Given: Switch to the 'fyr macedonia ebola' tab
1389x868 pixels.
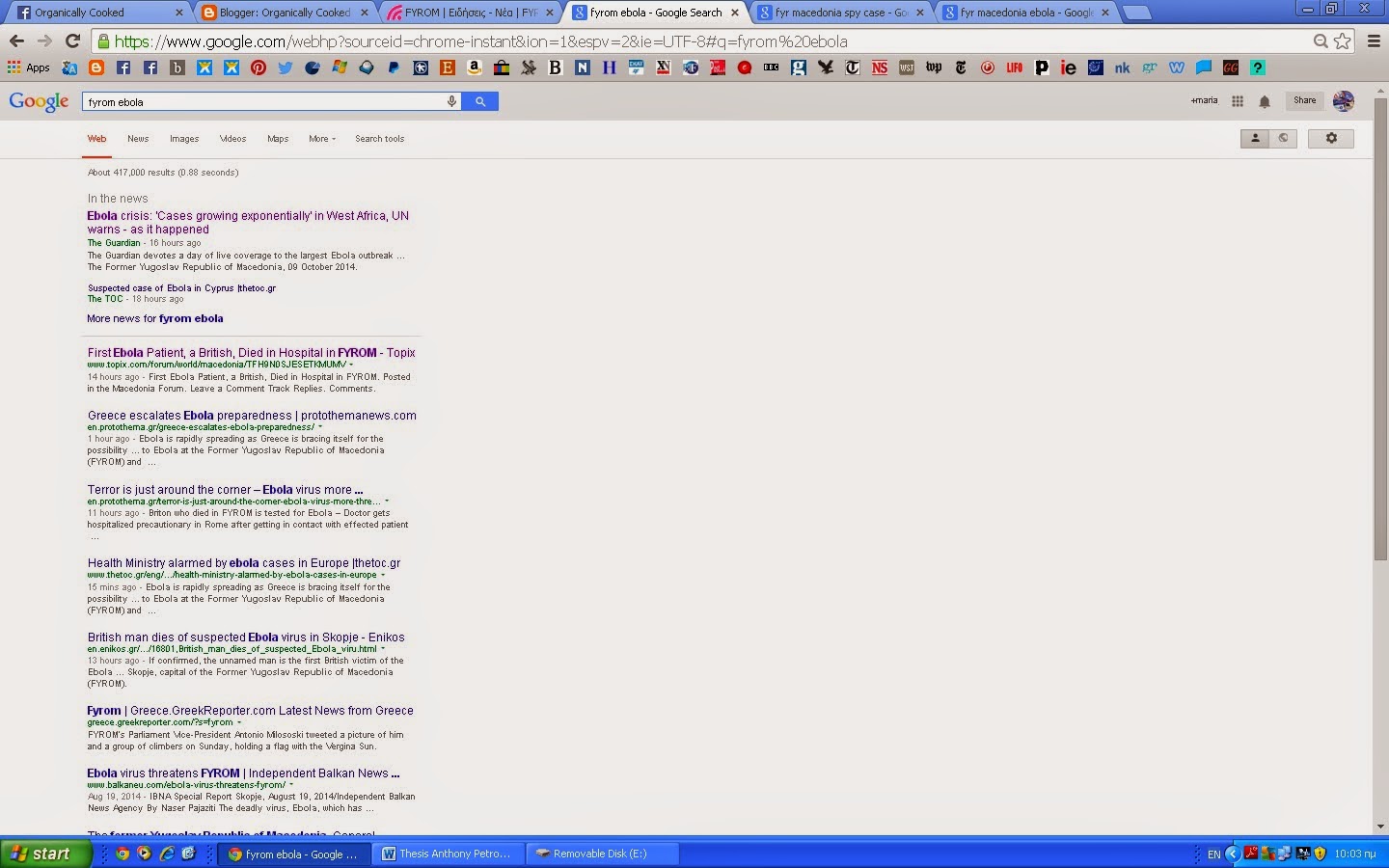Looking at the screenshot, I should [x=1026, y=13].
